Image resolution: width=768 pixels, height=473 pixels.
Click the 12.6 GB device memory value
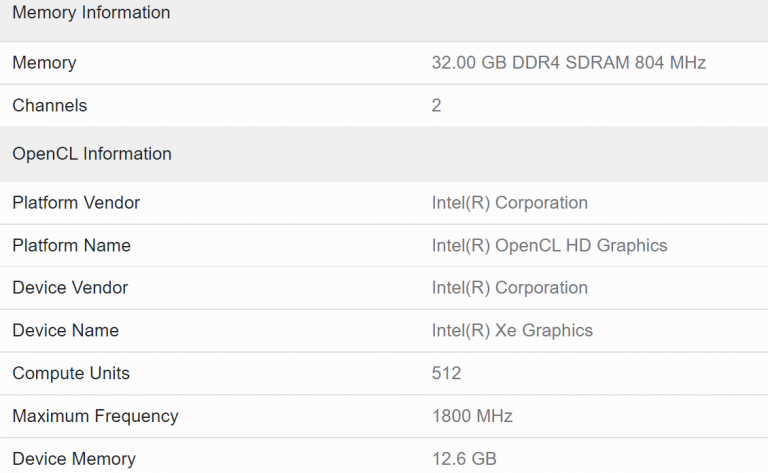[464, 459]
